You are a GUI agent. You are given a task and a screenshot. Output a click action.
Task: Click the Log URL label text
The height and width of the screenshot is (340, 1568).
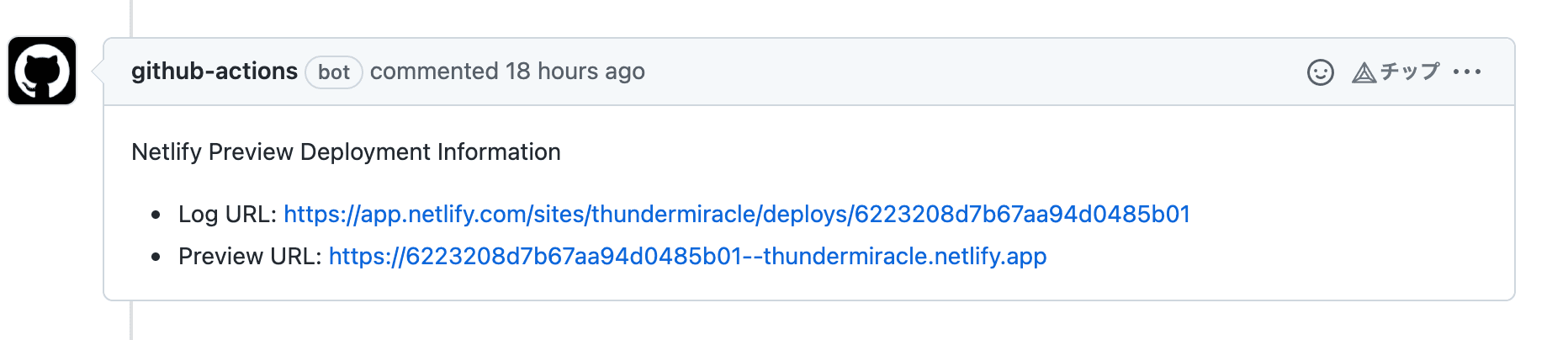tap(226, 215)
